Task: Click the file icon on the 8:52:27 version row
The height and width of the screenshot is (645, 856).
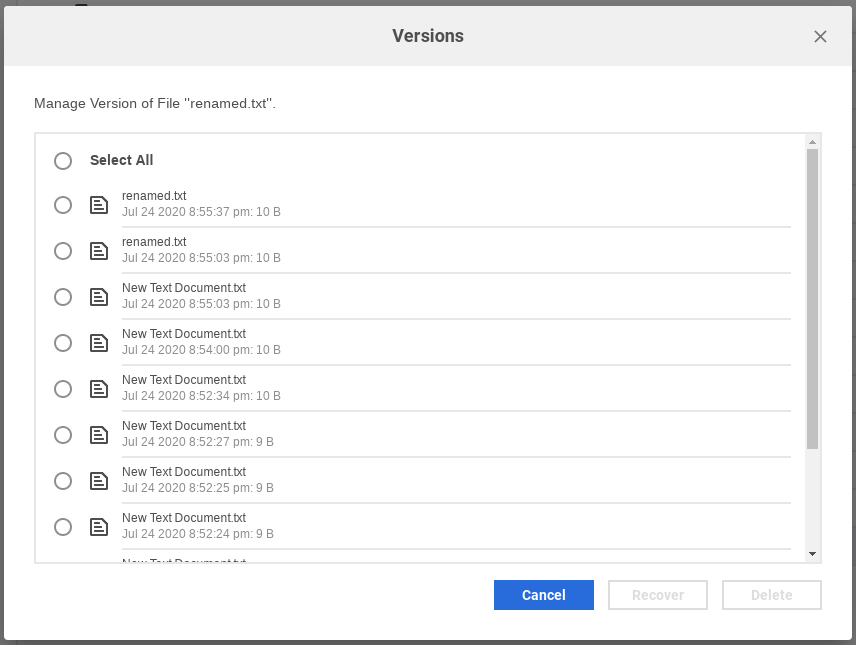Action: 99,434
